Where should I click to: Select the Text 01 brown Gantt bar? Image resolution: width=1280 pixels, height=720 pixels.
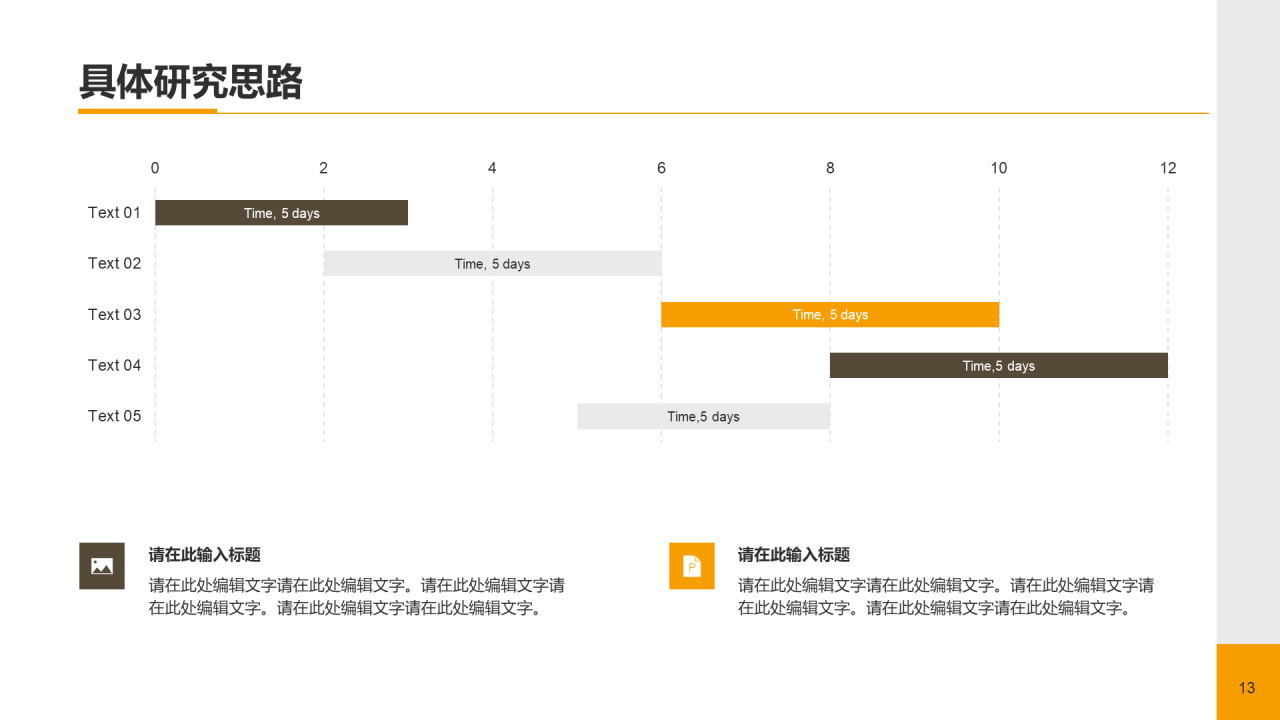(x=281, y=212)
